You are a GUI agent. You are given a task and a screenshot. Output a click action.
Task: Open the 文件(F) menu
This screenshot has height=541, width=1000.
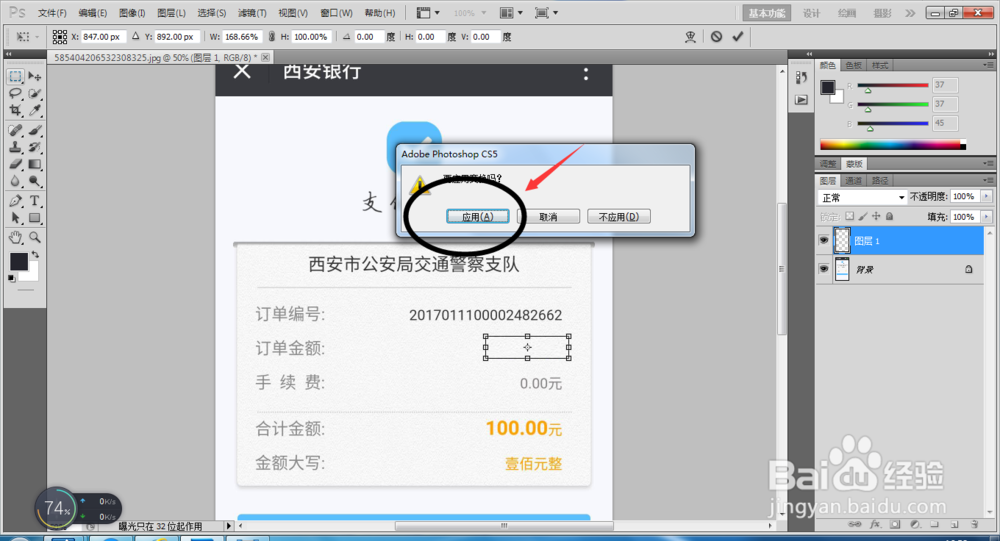point(52,13)
